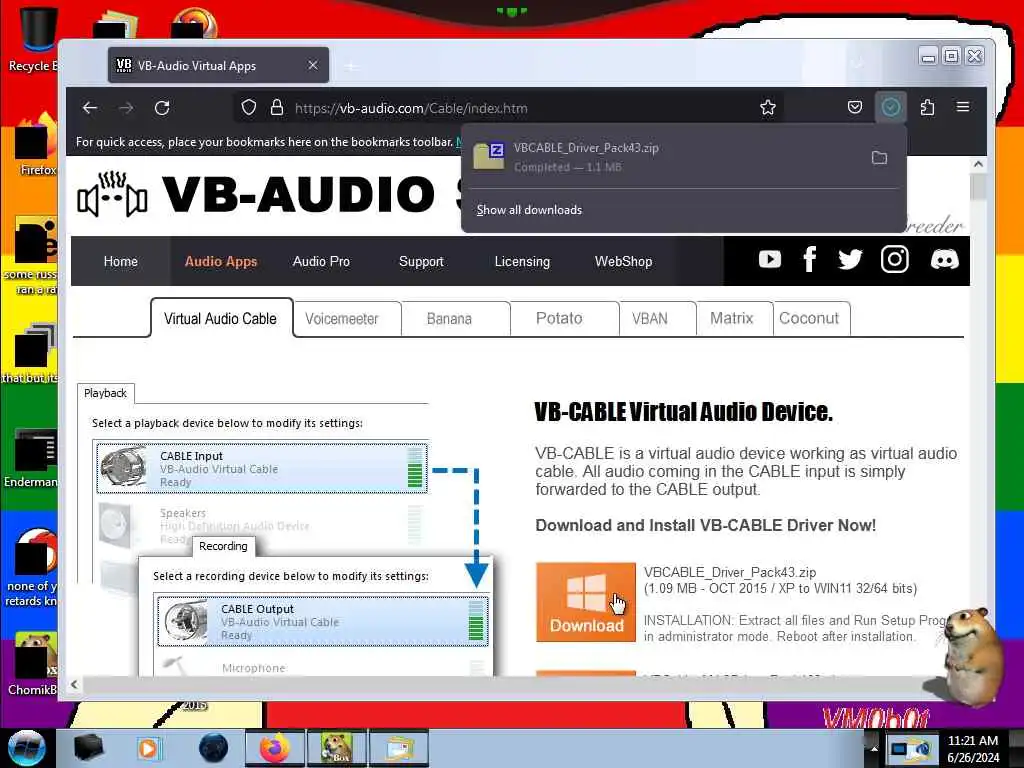Open the Windows Start orb
Viewport: 1024px width, 768px height.
[x=26, y=748]
